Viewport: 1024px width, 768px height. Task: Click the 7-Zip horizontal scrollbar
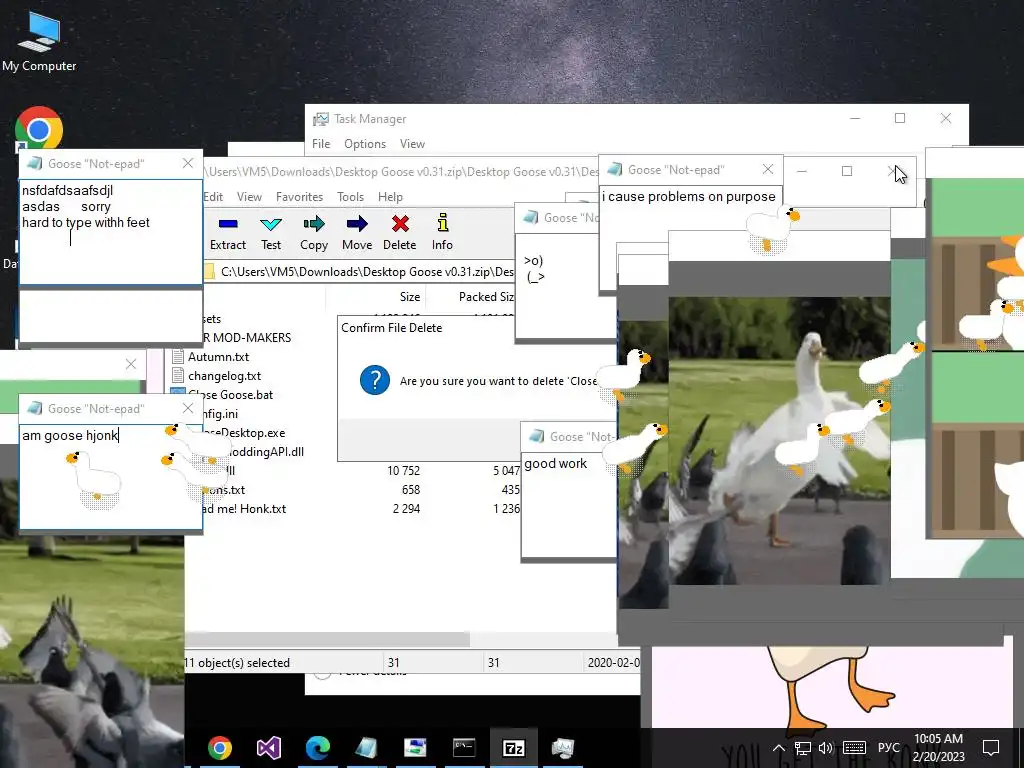[327, 639]
